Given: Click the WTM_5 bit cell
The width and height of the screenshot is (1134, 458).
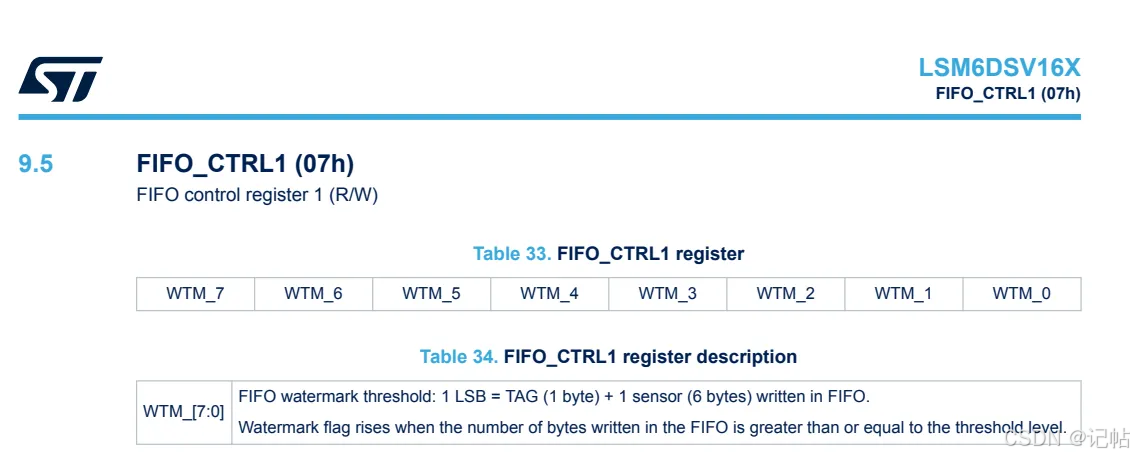Looking at the screenshot, I should (431, 294).
